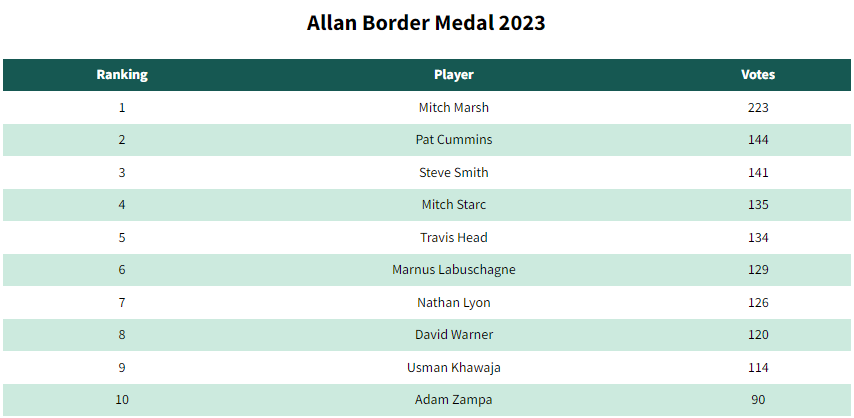
Task: Click the Ranking column header
Action: point(122,75)
